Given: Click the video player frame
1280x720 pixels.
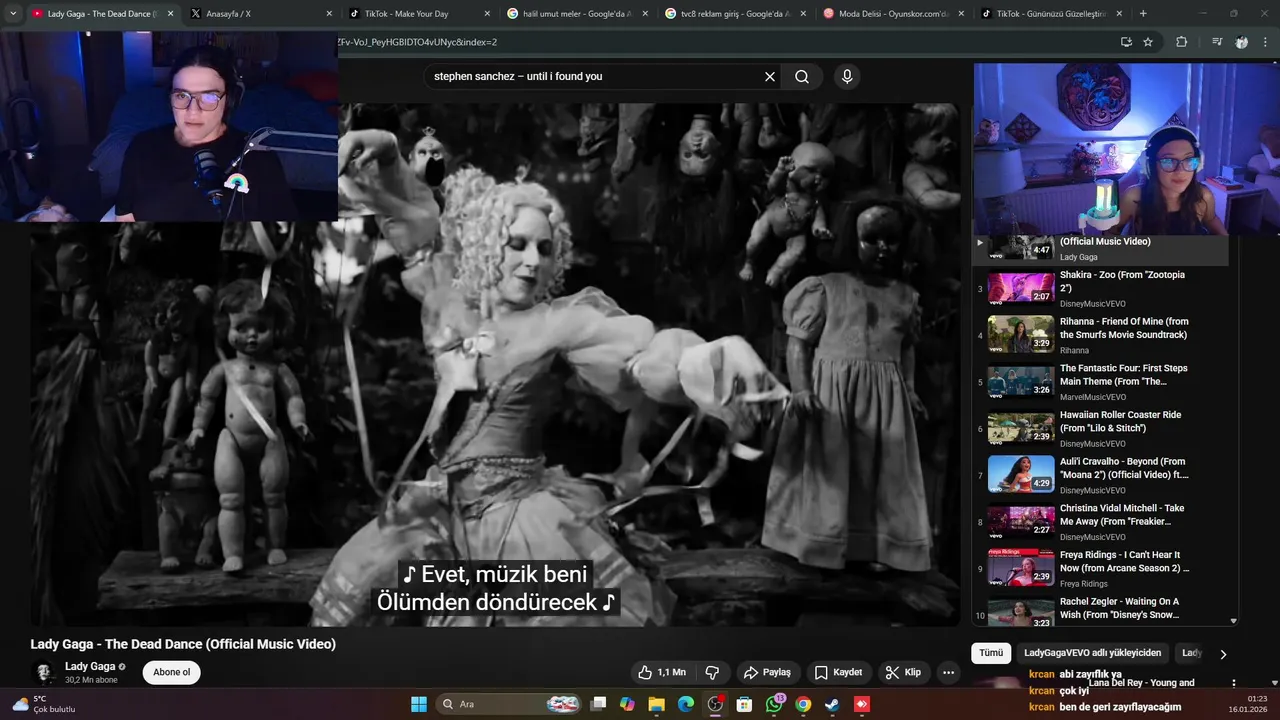Looking at the screenshot, I should (495, 365).
